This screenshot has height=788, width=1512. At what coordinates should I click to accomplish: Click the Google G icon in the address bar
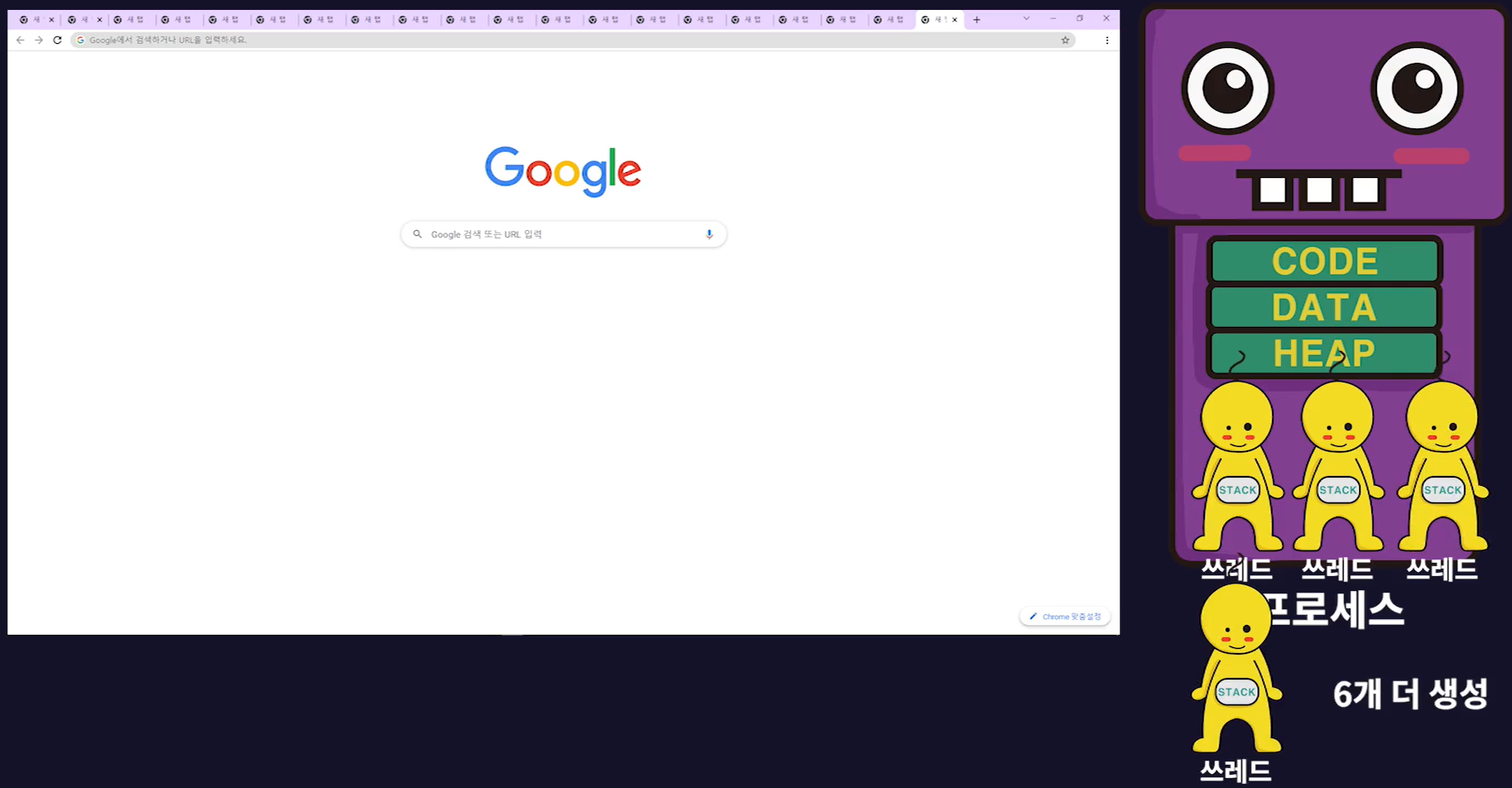tap(80, 40)
